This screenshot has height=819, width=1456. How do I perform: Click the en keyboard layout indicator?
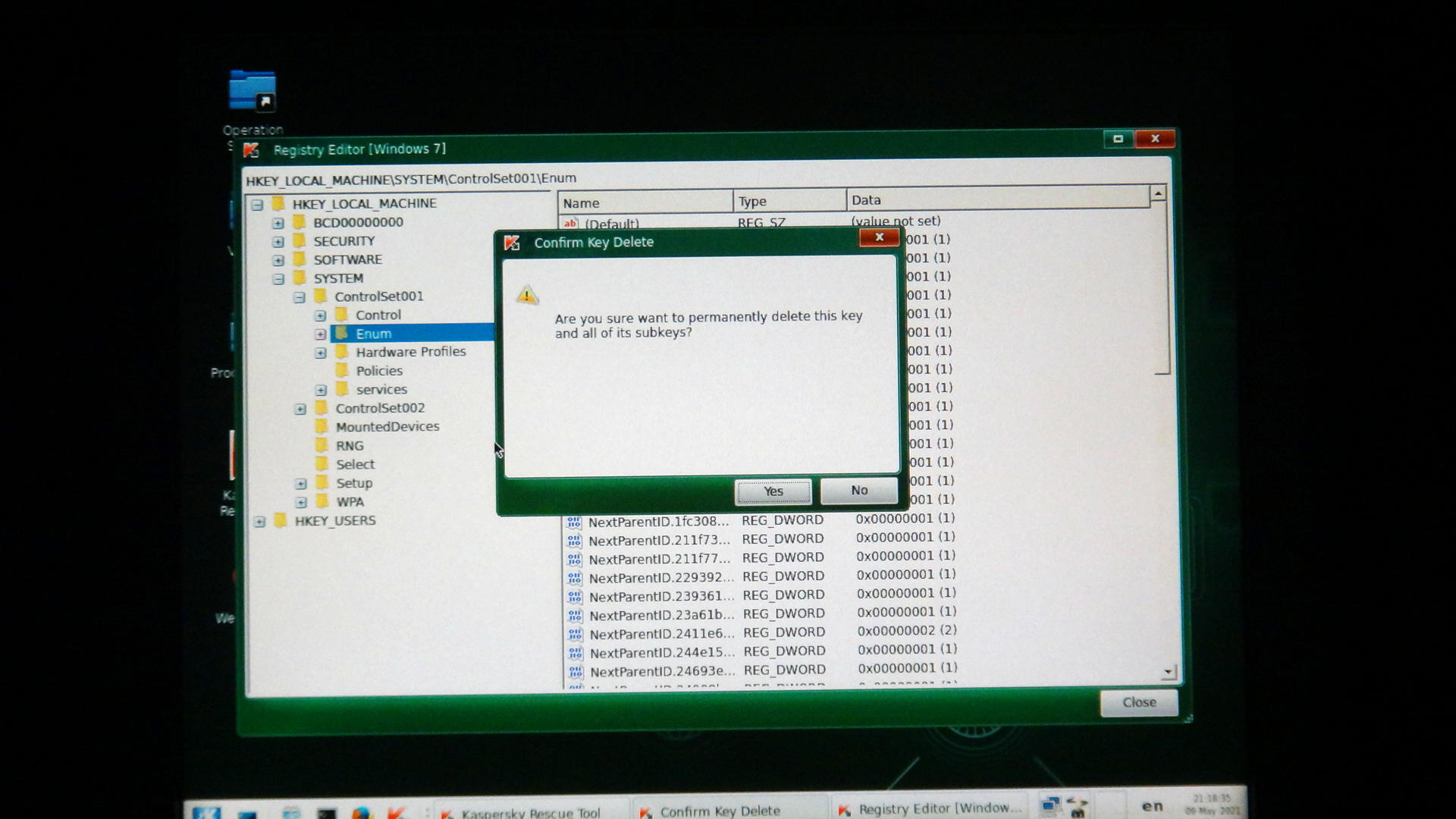click(1153, 806)
